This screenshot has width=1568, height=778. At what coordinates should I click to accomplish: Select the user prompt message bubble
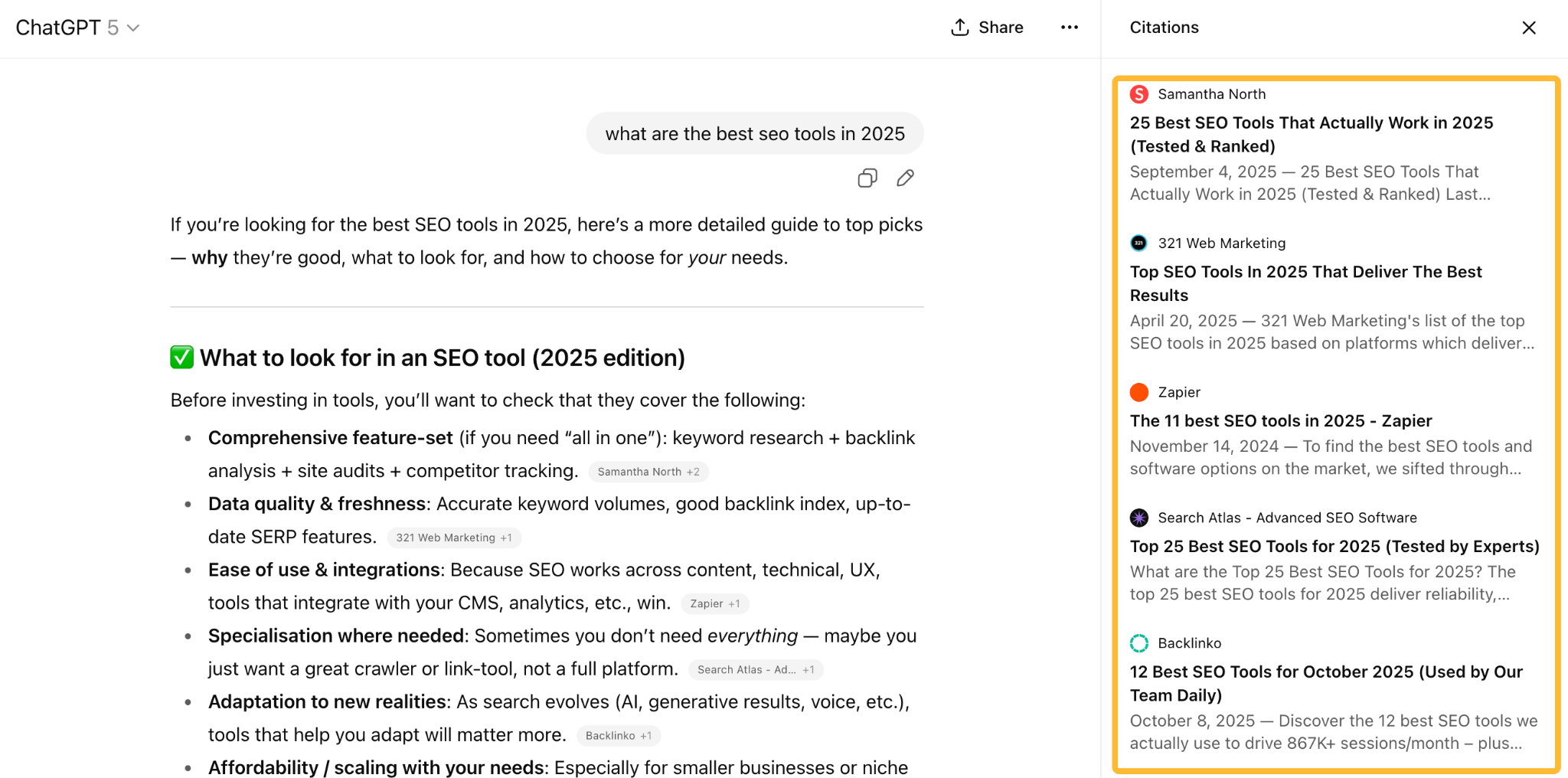tap(753, 132)
